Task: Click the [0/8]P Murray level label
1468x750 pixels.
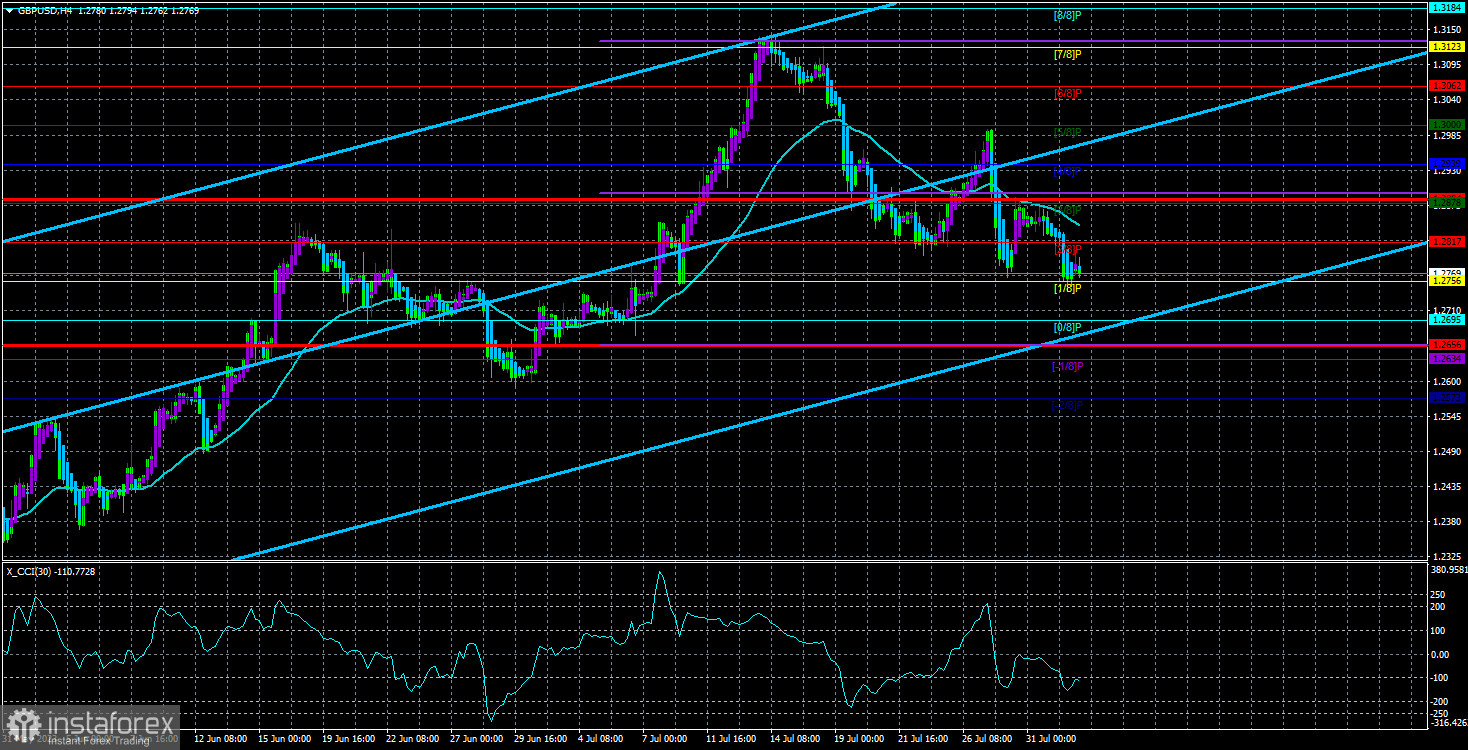Action: pos(1067,327)
